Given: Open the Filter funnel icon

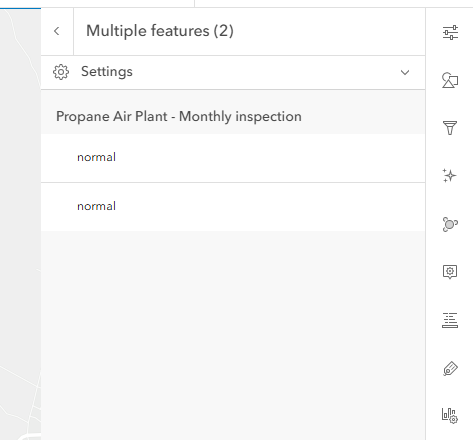Looking at the screenshot, I should 450,128.
